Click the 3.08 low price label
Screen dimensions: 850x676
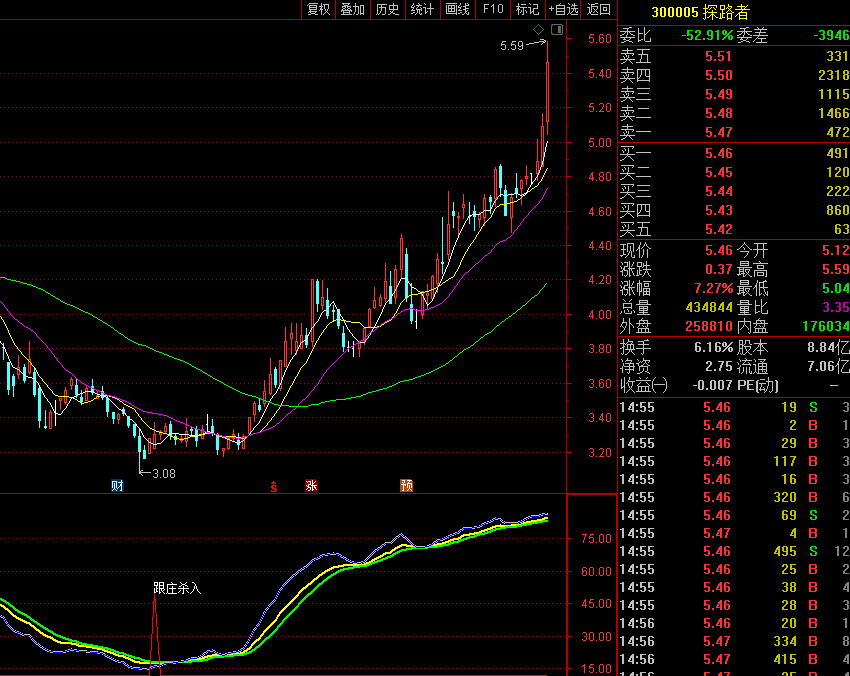click(164, 474)
